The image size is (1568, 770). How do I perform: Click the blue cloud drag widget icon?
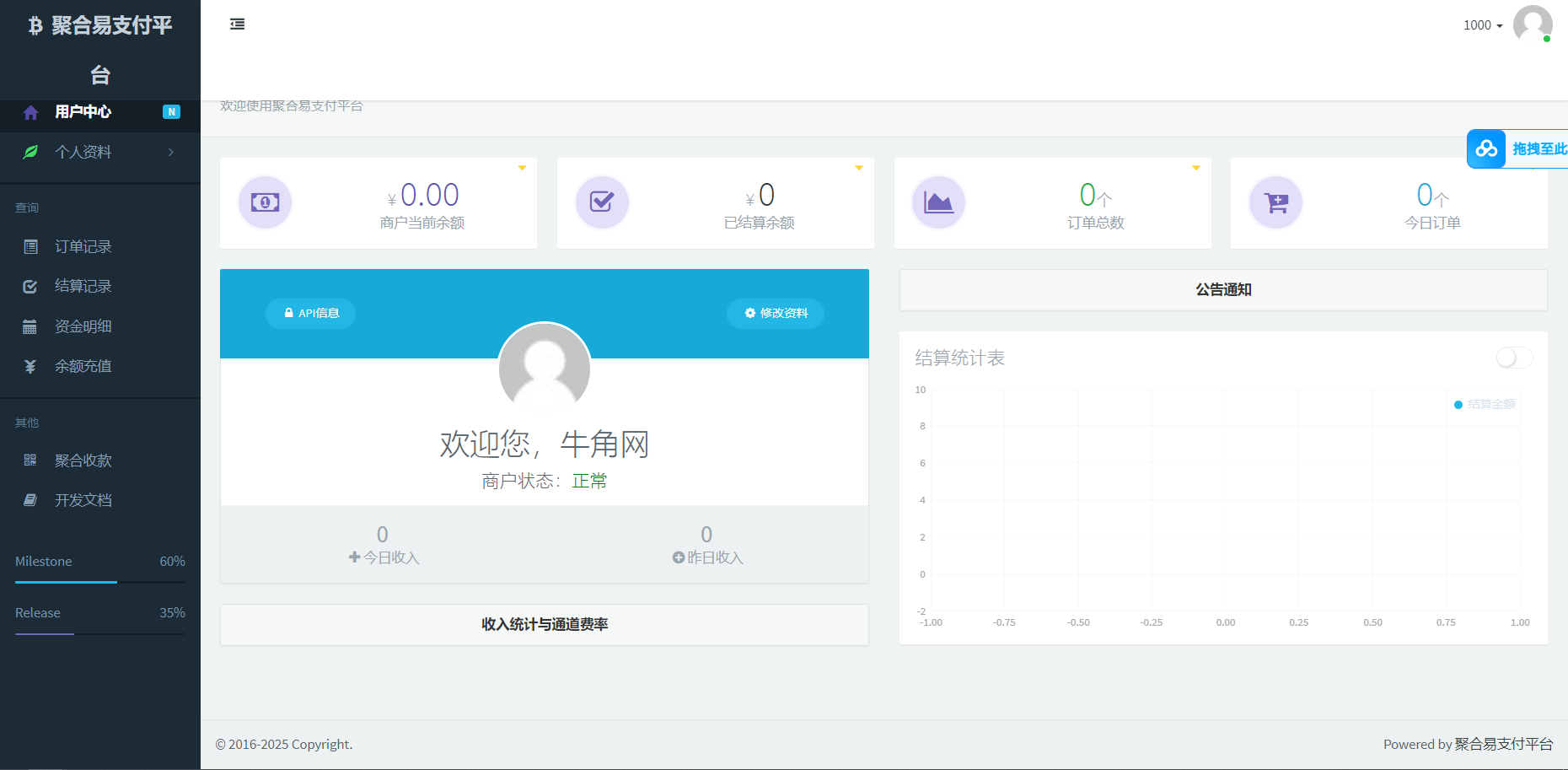click(x=1486, y=149)
